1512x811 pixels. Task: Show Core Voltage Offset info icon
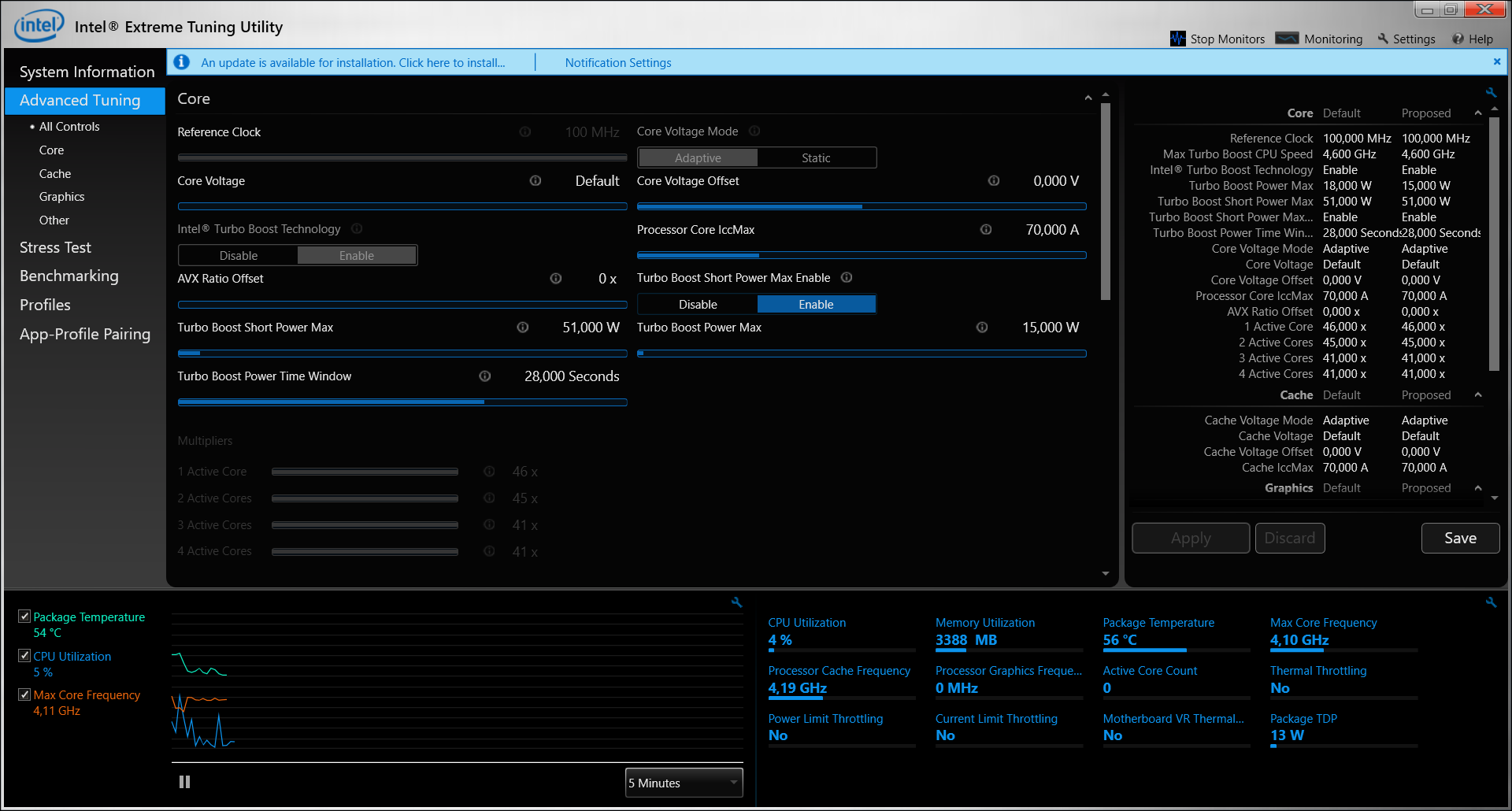pos(994,180)
